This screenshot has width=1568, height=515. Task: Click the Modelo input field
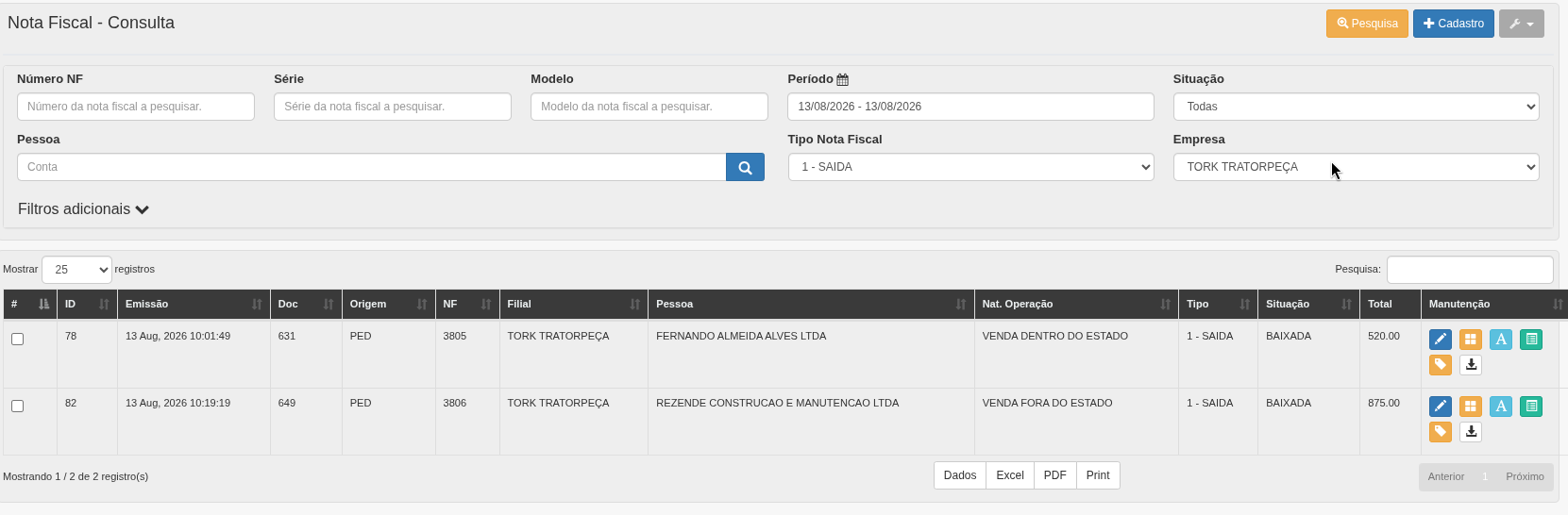pos(649,107)
